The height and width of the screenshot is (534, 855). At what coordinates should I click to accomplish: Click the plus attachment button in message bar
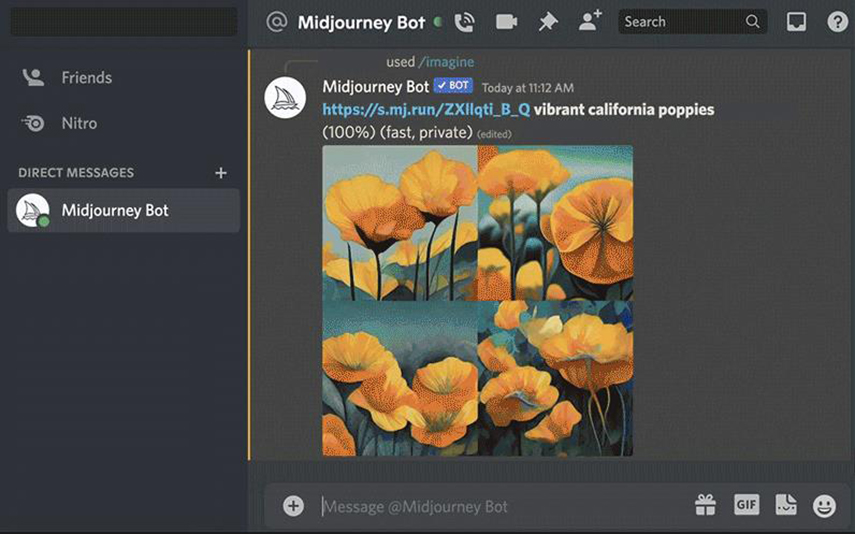point(293,506)
